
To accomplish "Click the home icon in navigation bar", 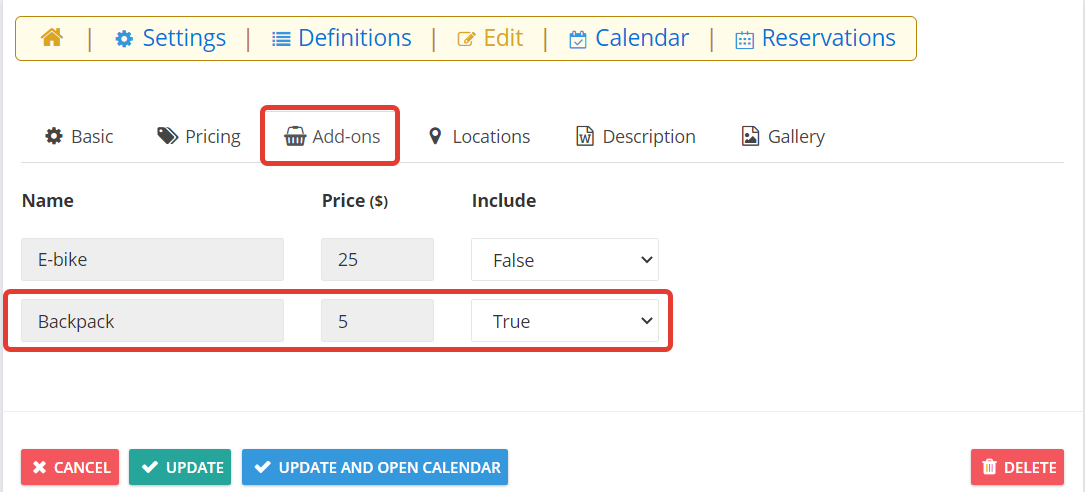I will pyautogui.click(x=52, y=37).
